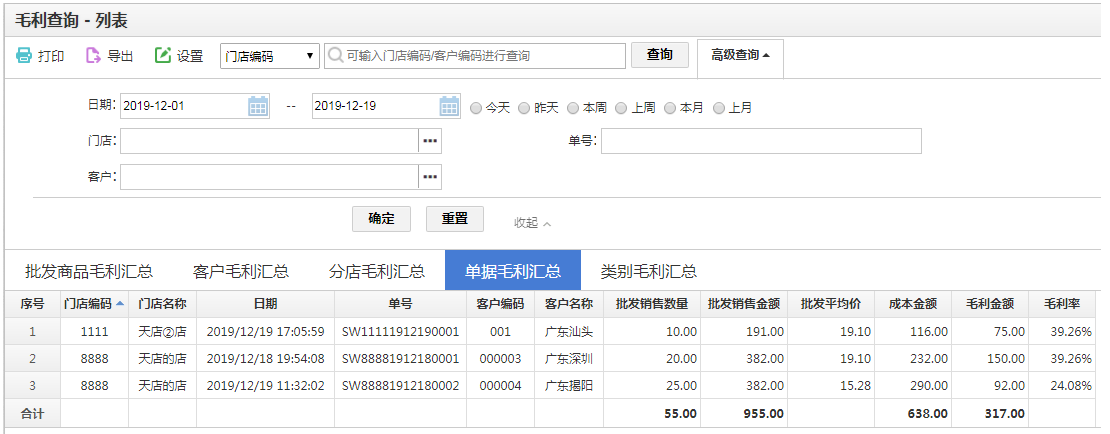Open the start date calendar icon
Screen dimensions: 1110x434
point(258,106)
